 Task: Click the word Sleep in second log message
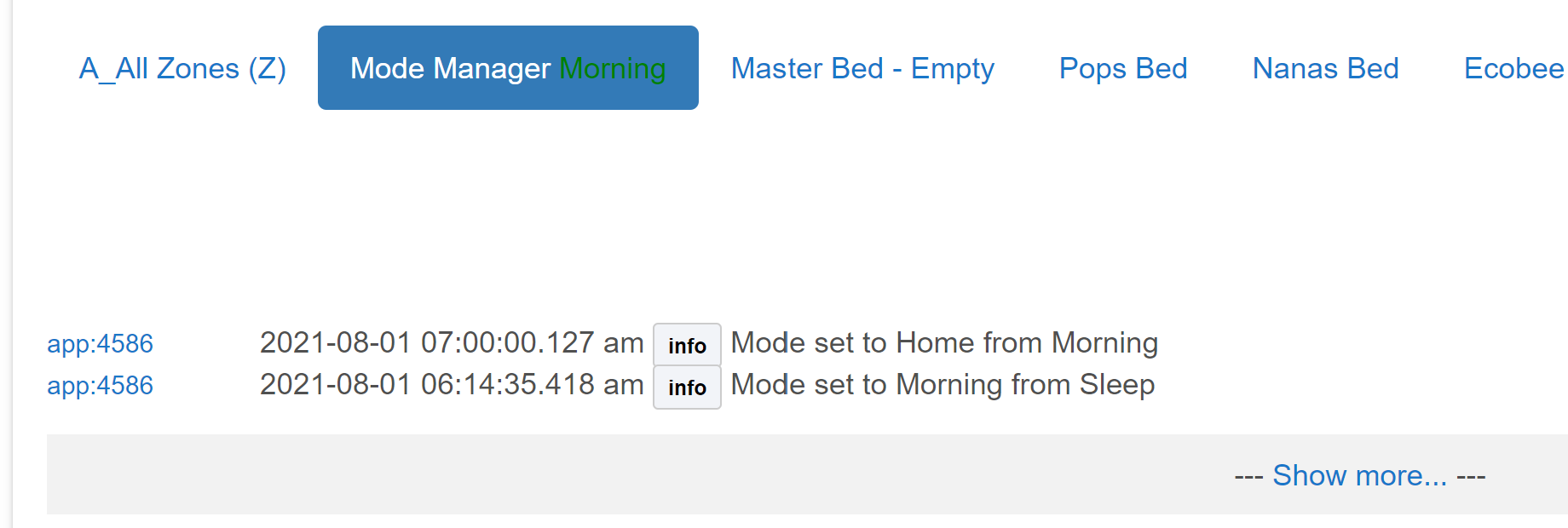1117,384
